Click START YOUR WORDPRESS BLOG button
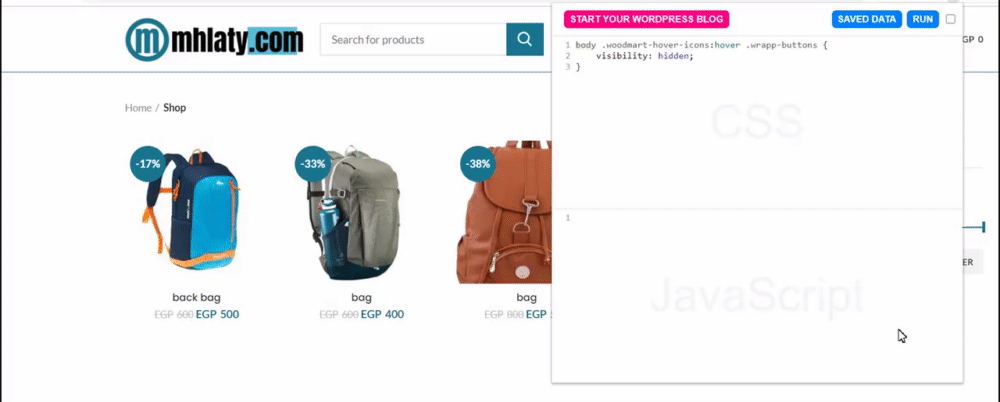The height and width of the screenshot is (402, 1000). pos(646,19)
